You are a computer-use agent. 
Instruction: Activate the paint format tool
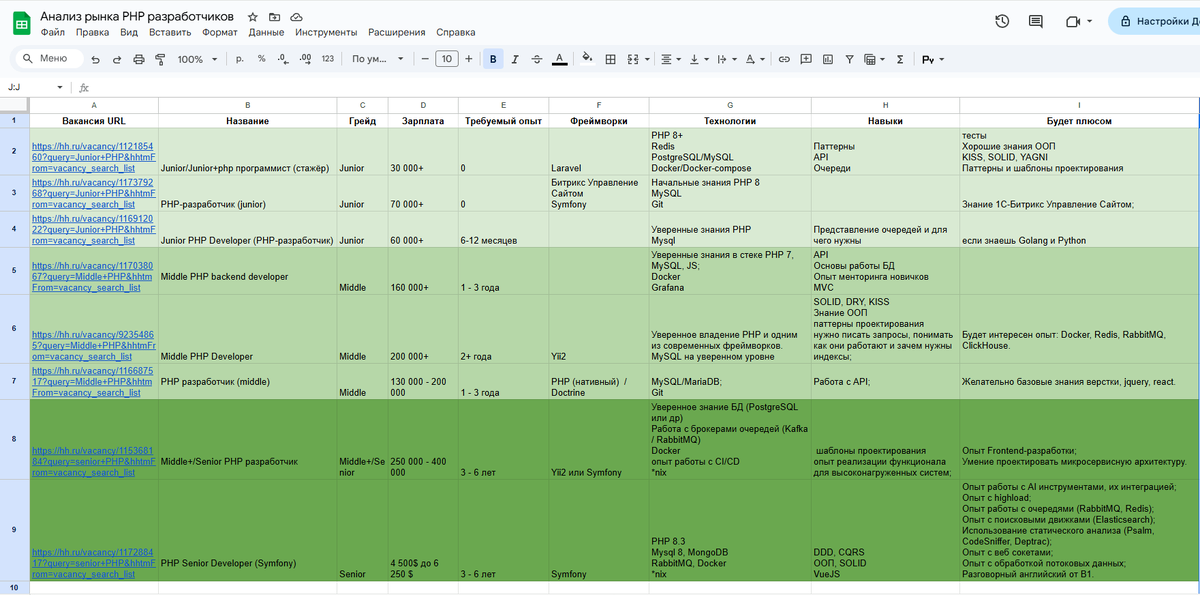[x=160, y=59]
